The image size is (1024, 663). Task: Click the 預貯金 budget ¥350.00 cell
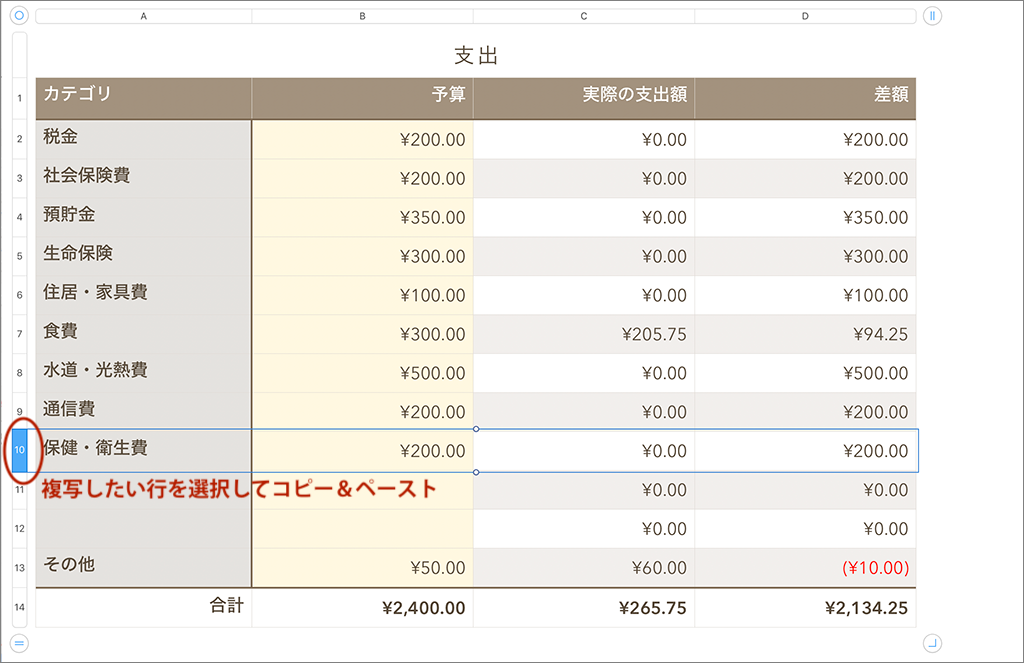(x=362, y=217)
